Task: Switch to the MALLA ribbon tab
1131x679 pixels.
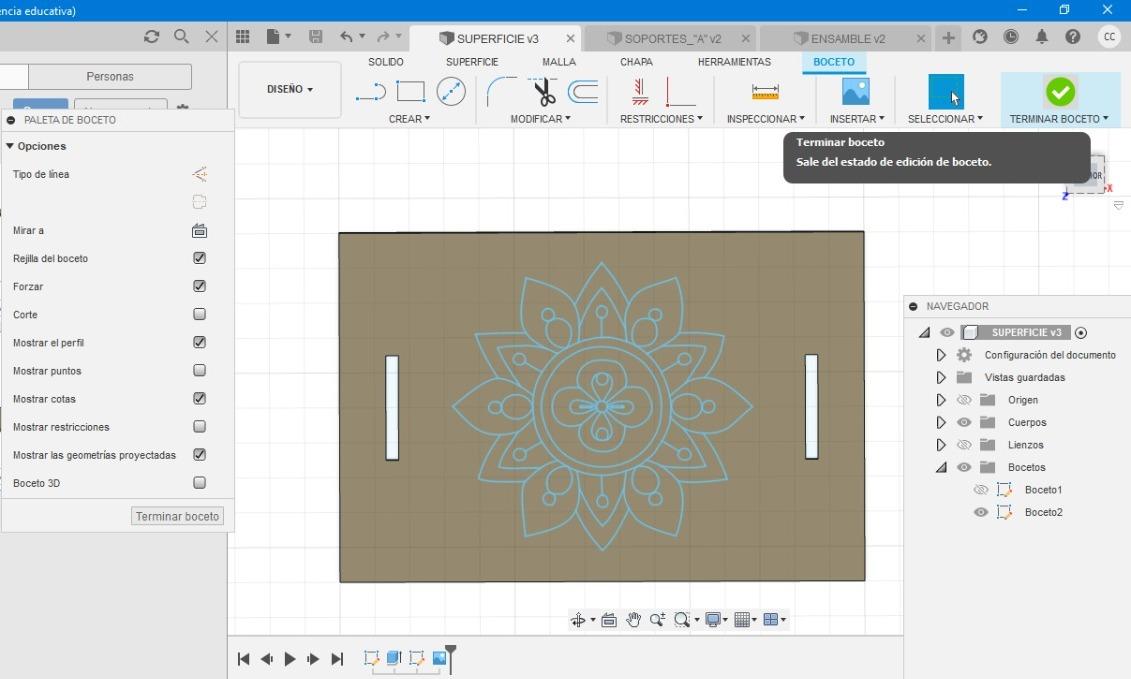Action: pyautogui.click(x=559, y=62)
